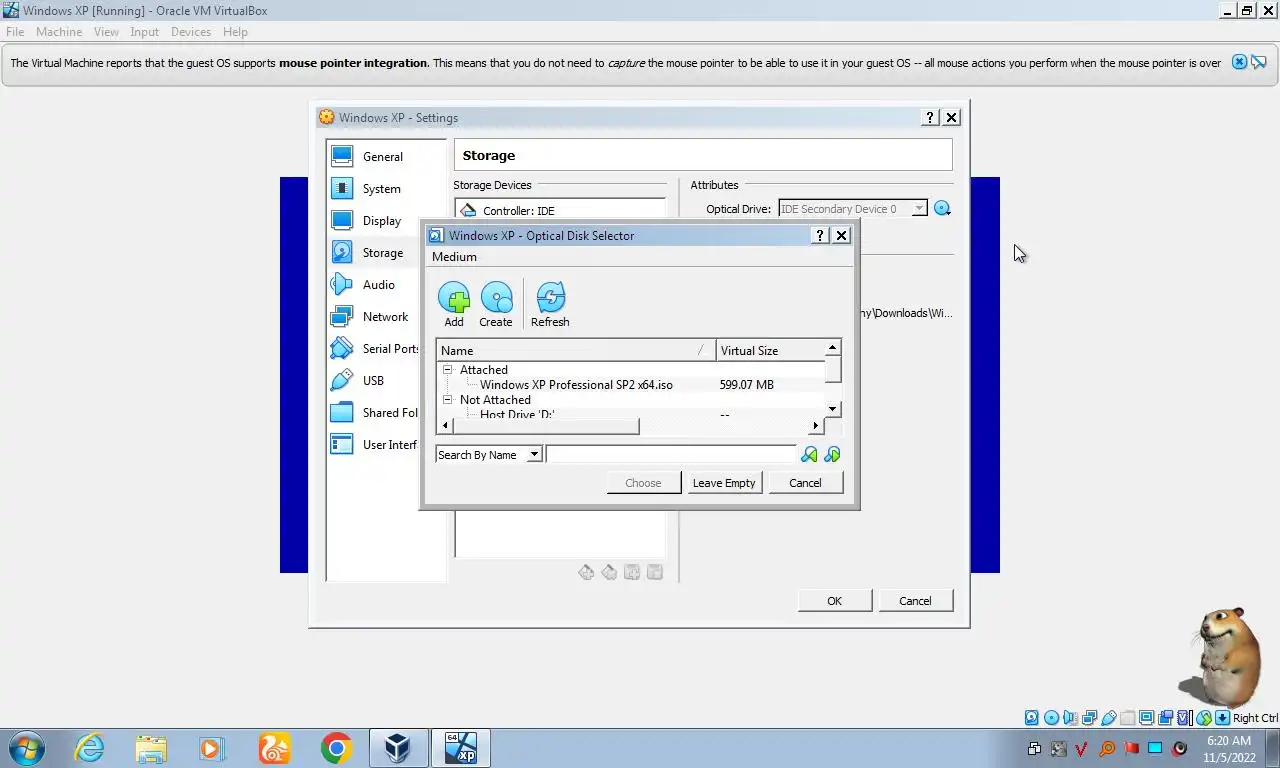
Task: Click the Settings window help button
Action: coord(930,118)
